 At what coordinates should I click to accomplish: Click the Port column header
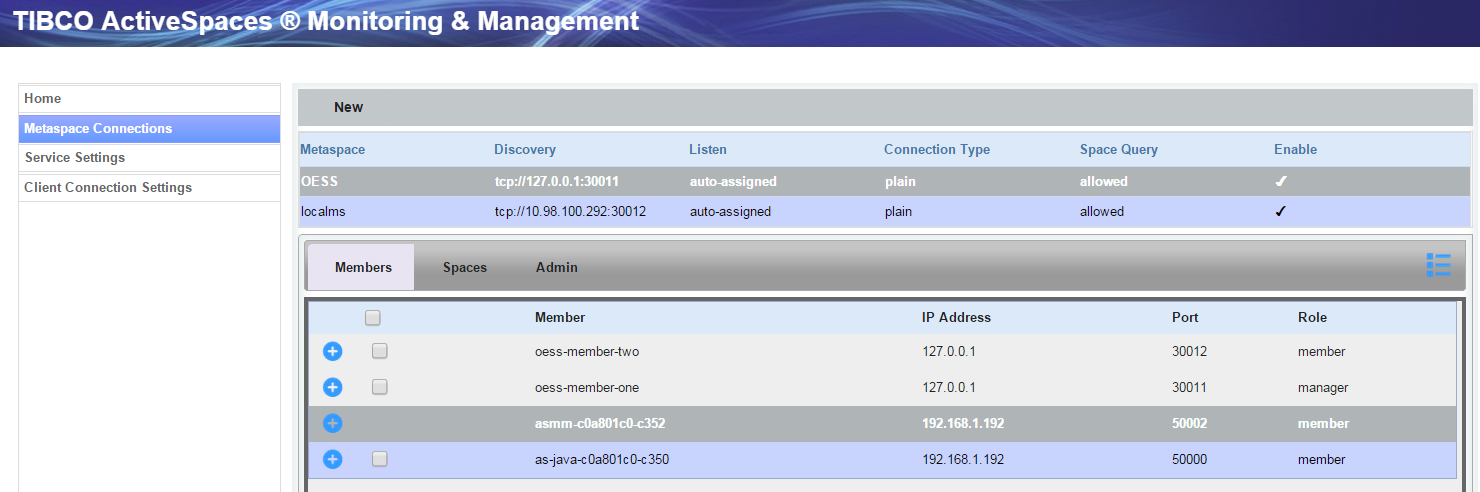coord(1185,317)
